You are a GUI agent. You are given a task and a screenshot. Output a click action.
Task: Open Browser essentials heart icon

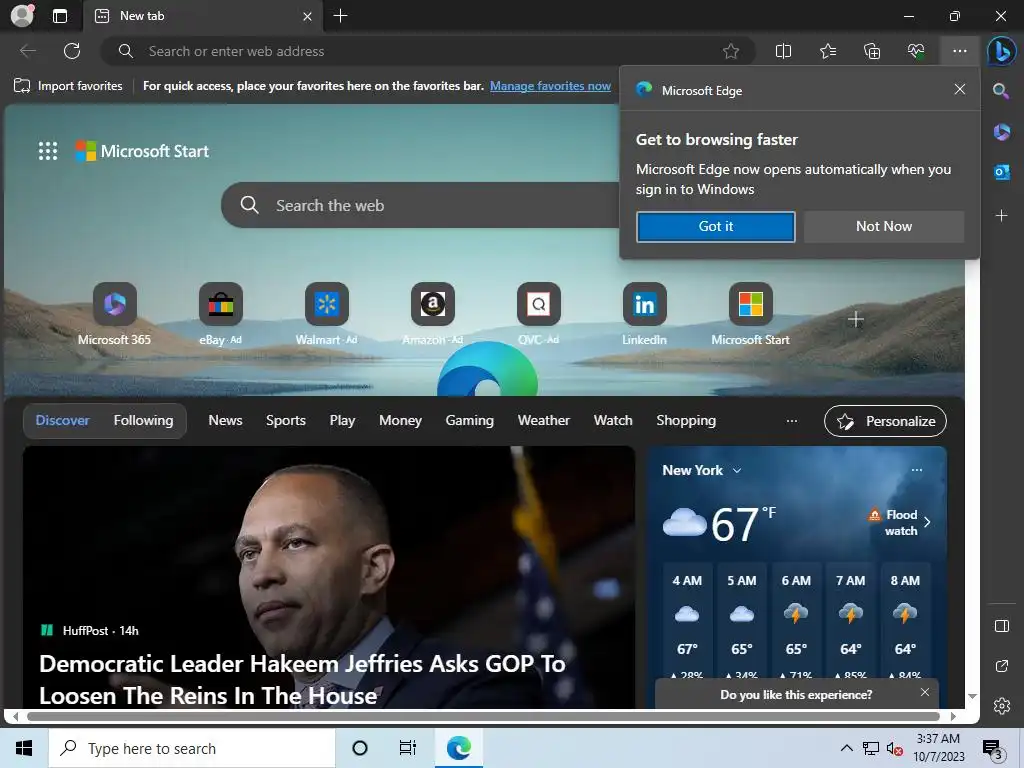point(916,51)
